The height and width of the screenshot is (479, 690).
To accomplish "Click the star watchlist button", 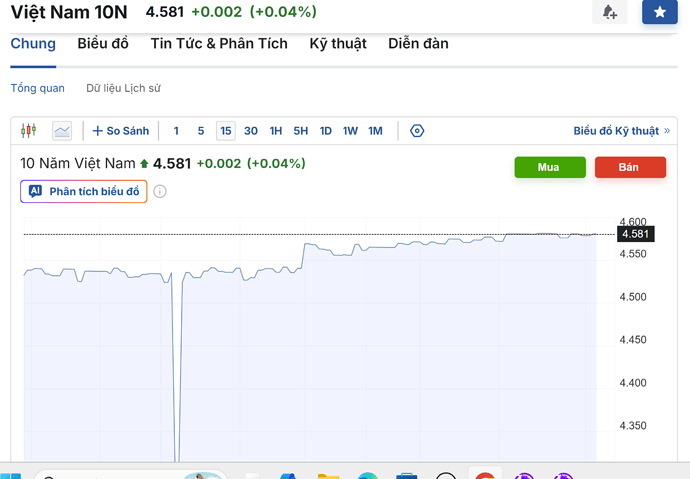I will 660,12.
